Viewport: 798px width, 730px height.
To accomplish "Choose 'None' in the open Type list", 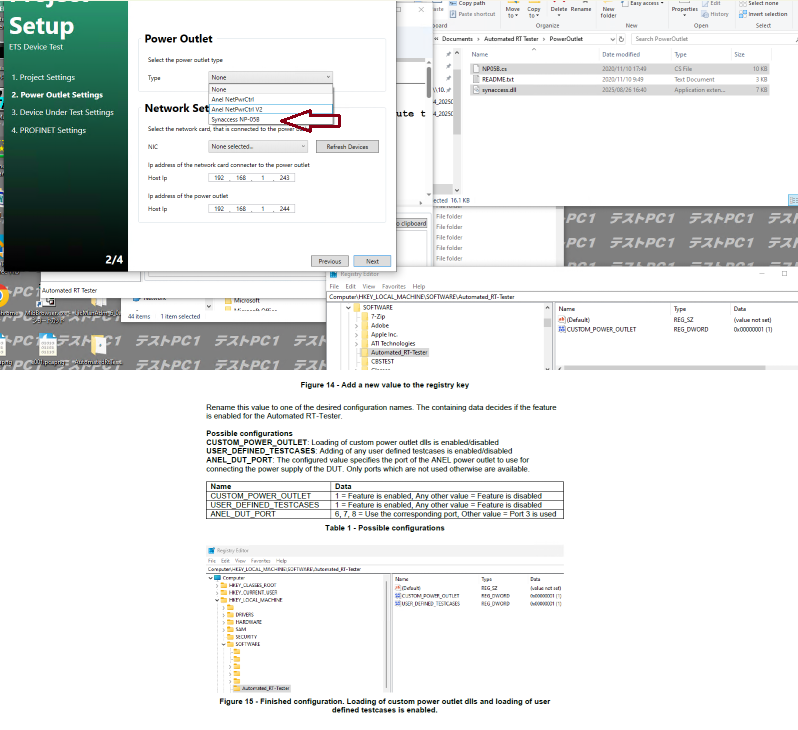I will [x=271, y=90].
